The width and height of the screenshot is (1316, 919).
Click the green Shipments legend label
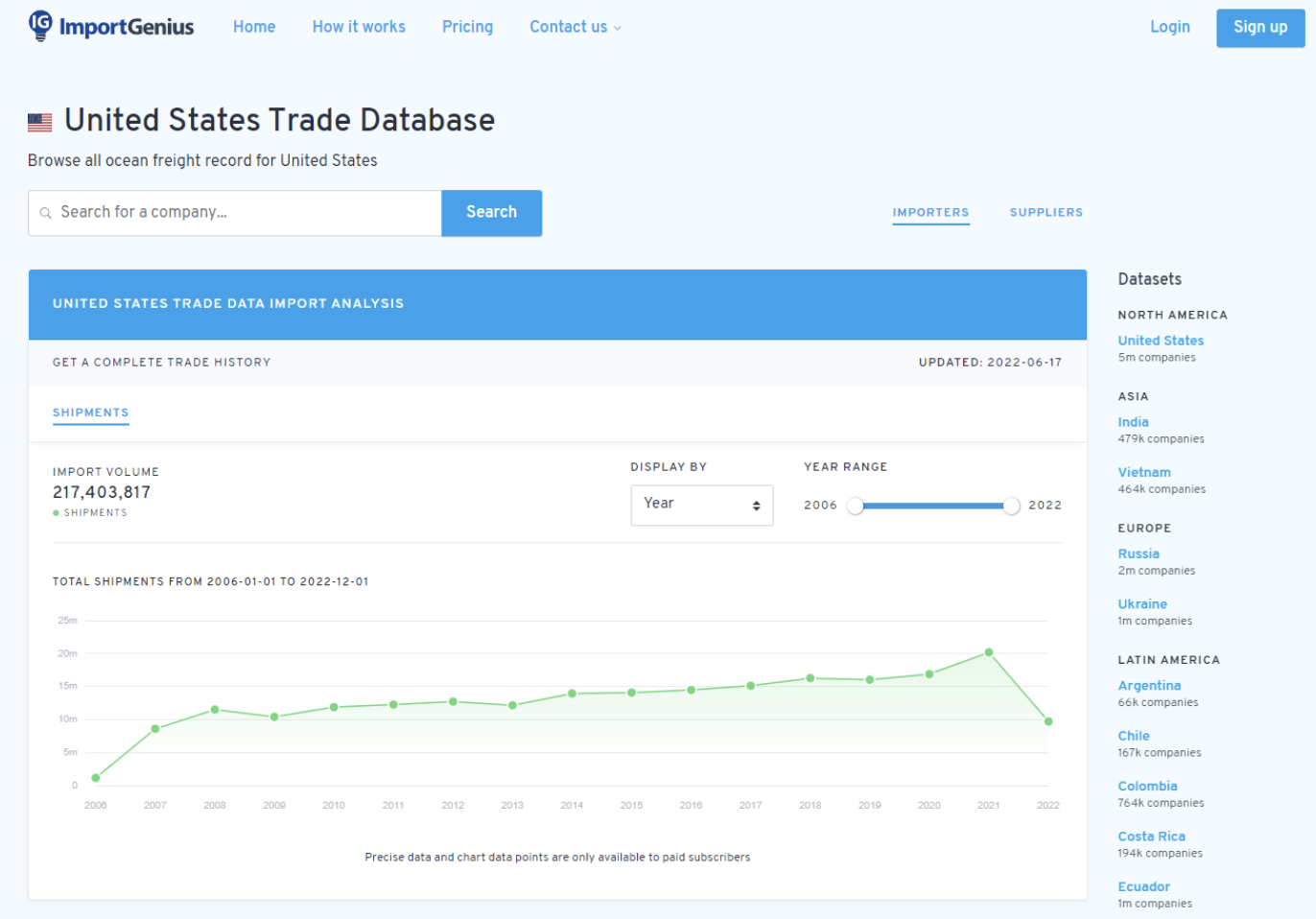click(x=90, y=513)
